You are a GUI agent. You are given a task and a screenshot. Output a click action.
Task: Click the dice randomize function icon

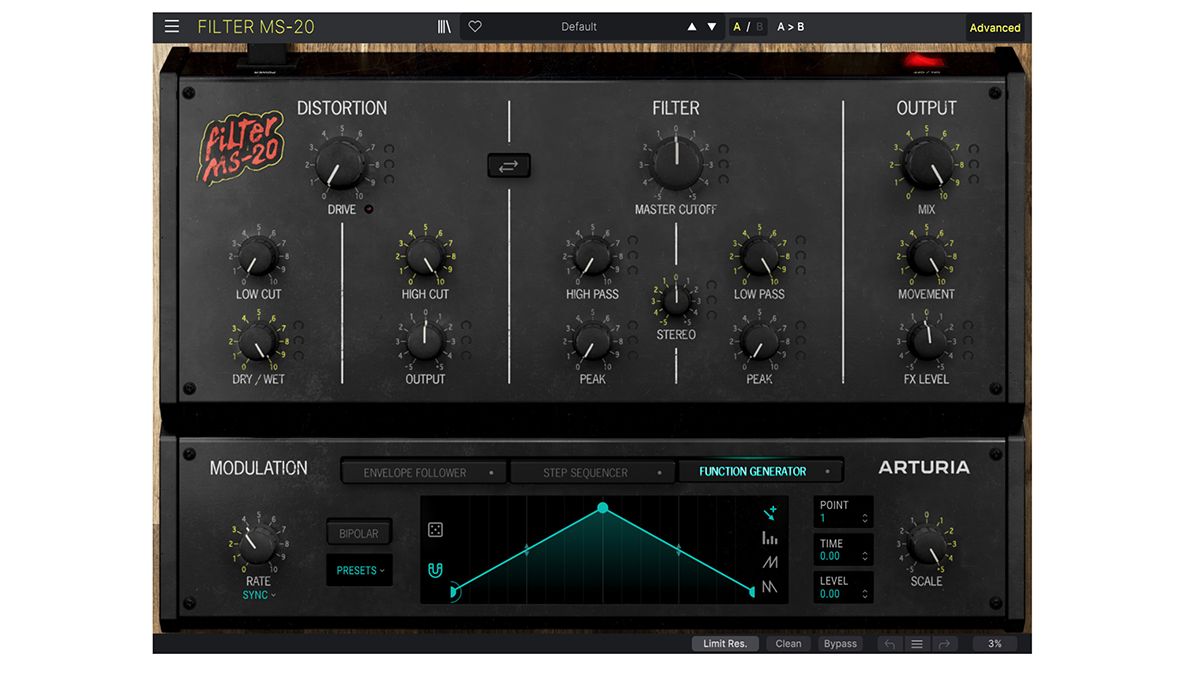click(x=435, y=530)
